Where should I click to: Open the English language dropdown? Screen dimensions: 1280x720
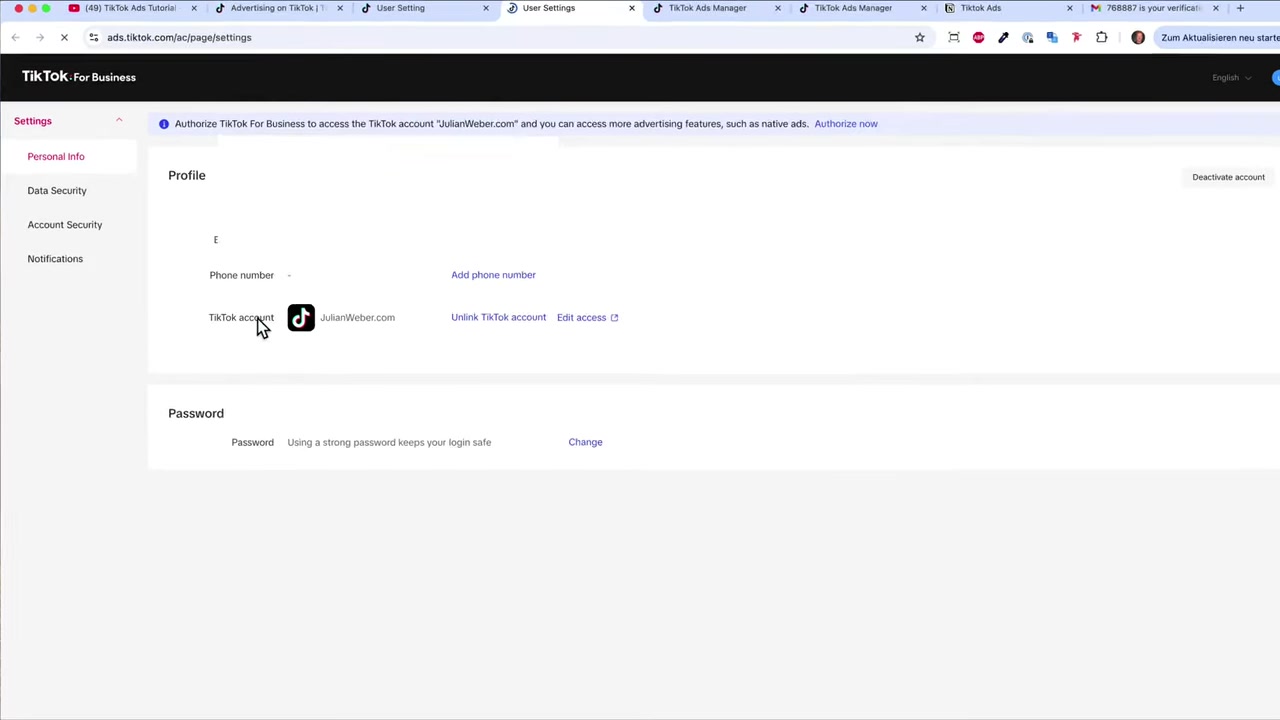(x=1231, y=77)
